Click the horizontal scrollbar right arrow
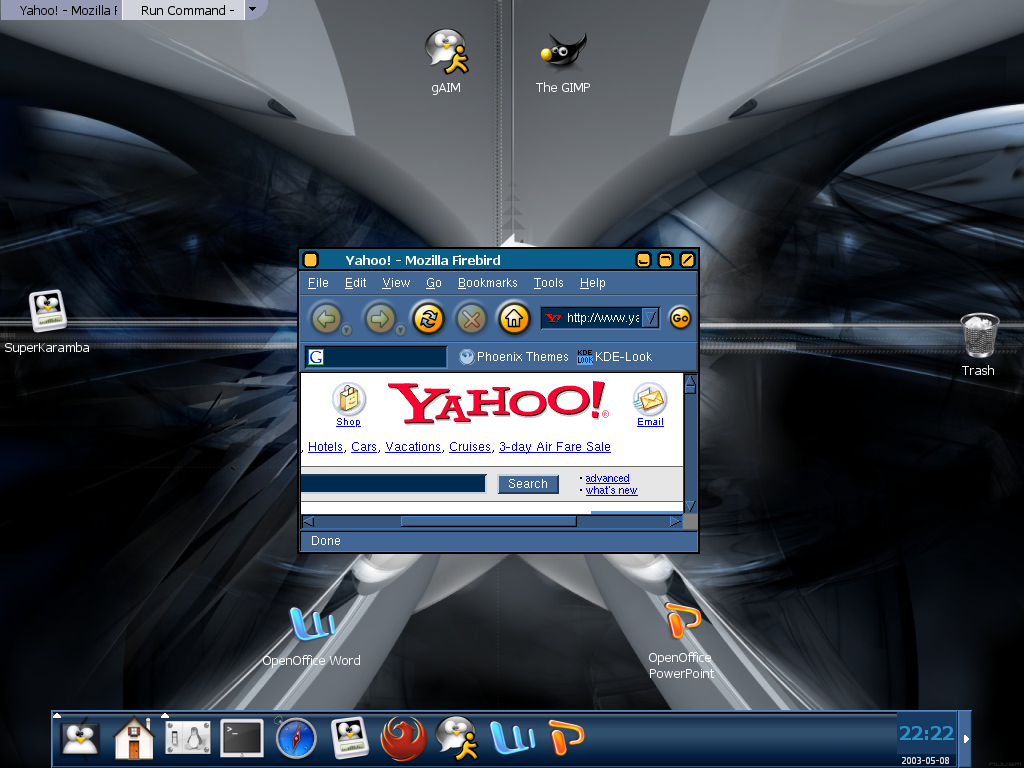The height and width of the screenshot is (768, 1024). coord(675,521)
